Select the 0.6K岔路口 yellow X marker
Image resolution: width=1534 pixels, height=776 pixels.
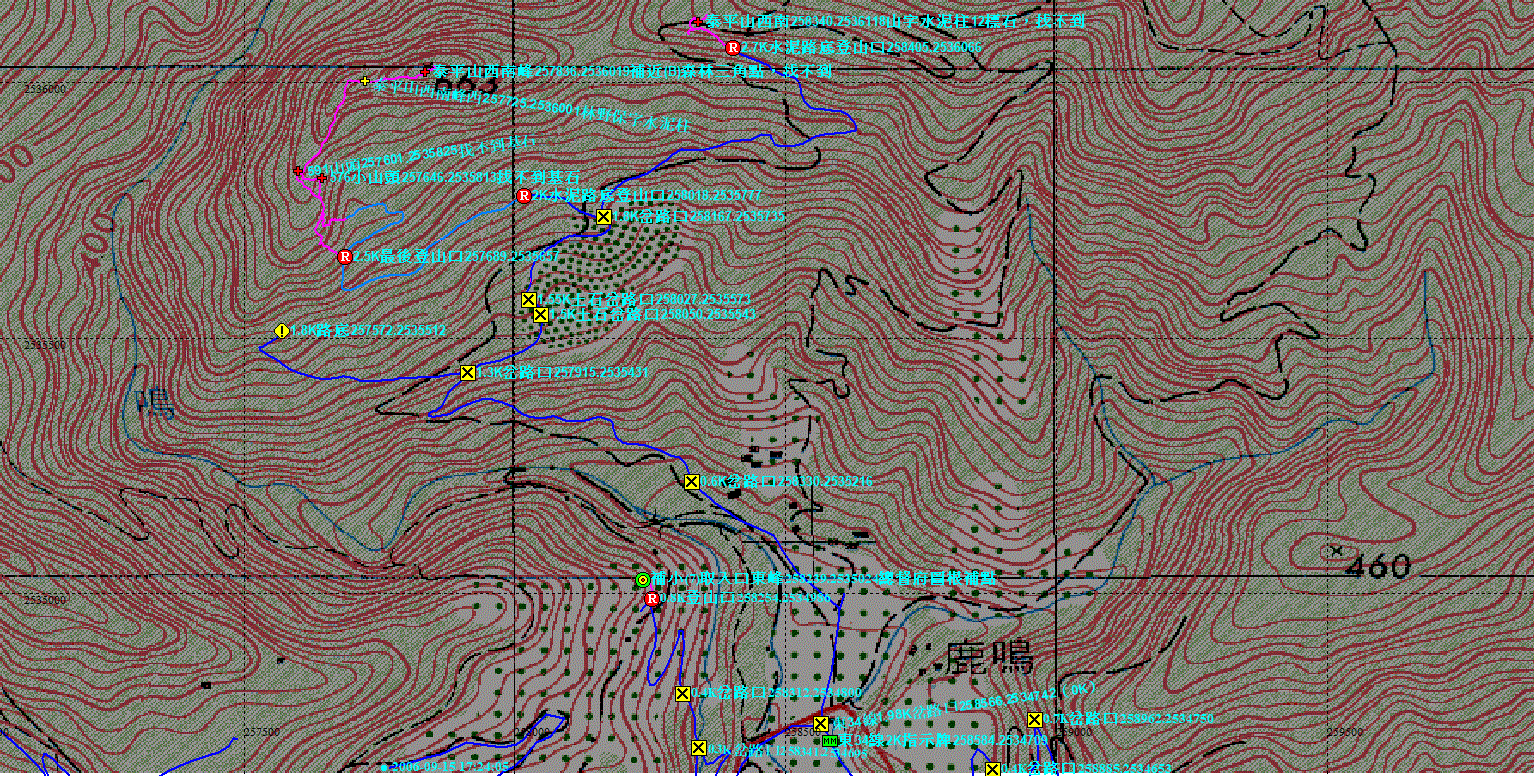(691, 481)
